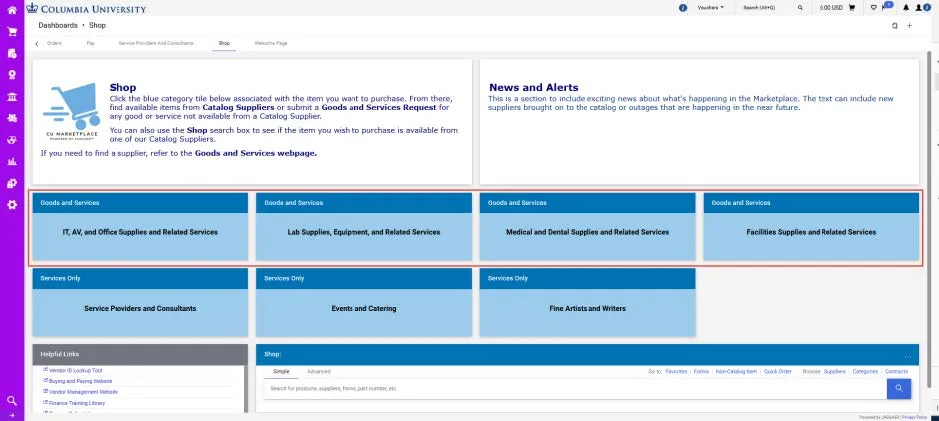The height and width of the screenshot is (421, 939).
Task: Go to Quick Order link
Action: [778, 371]
